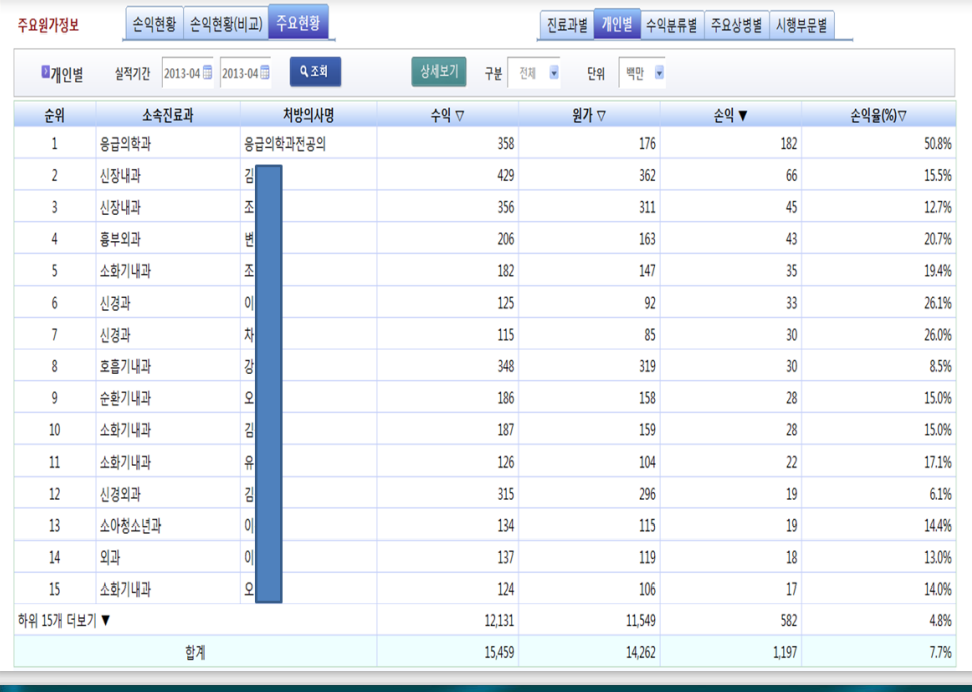The image size is (972, 692).
Task: Click the 순위 column header
Action: 55,115
